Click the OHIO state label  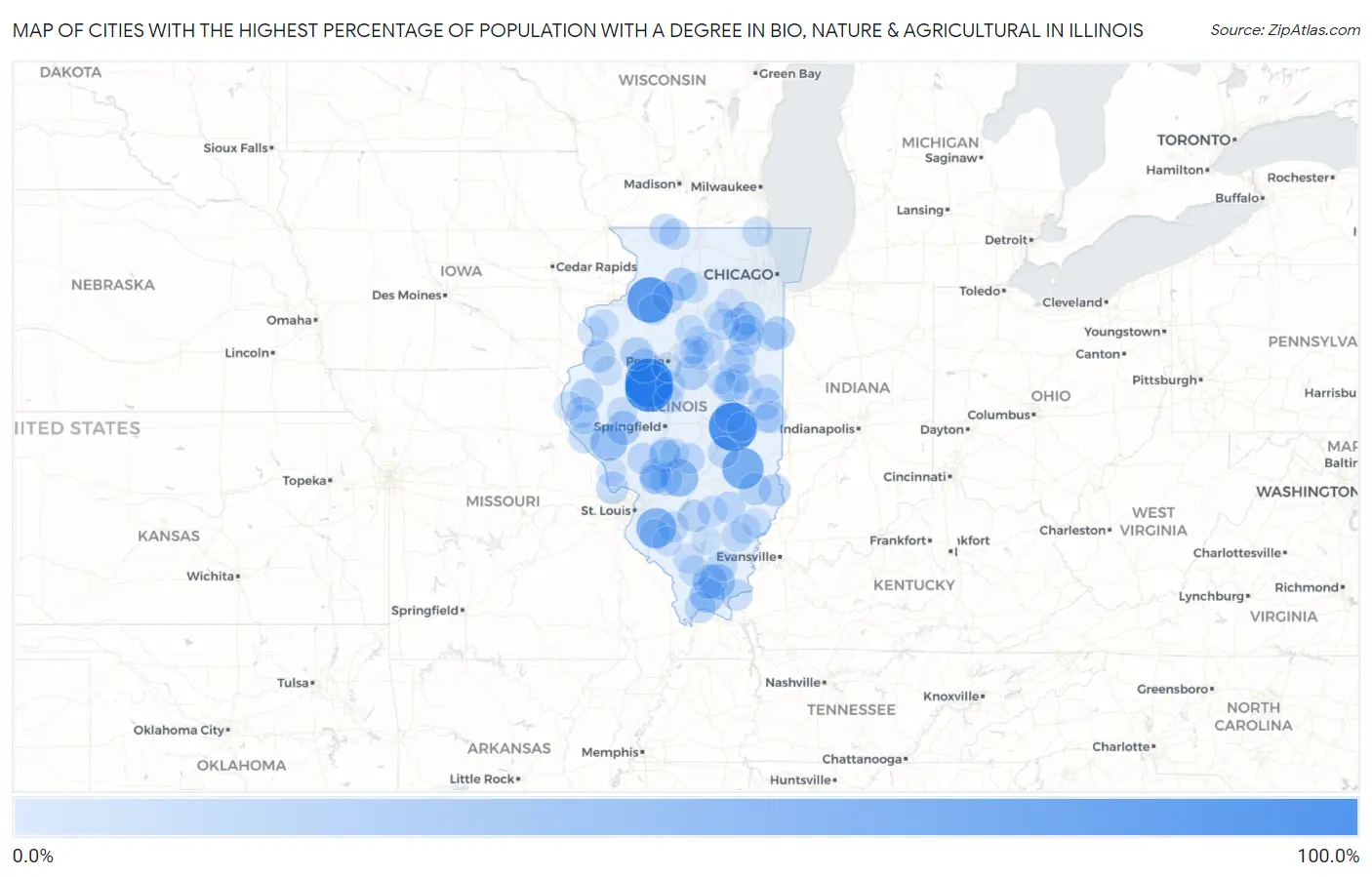tap(1051, 396)
